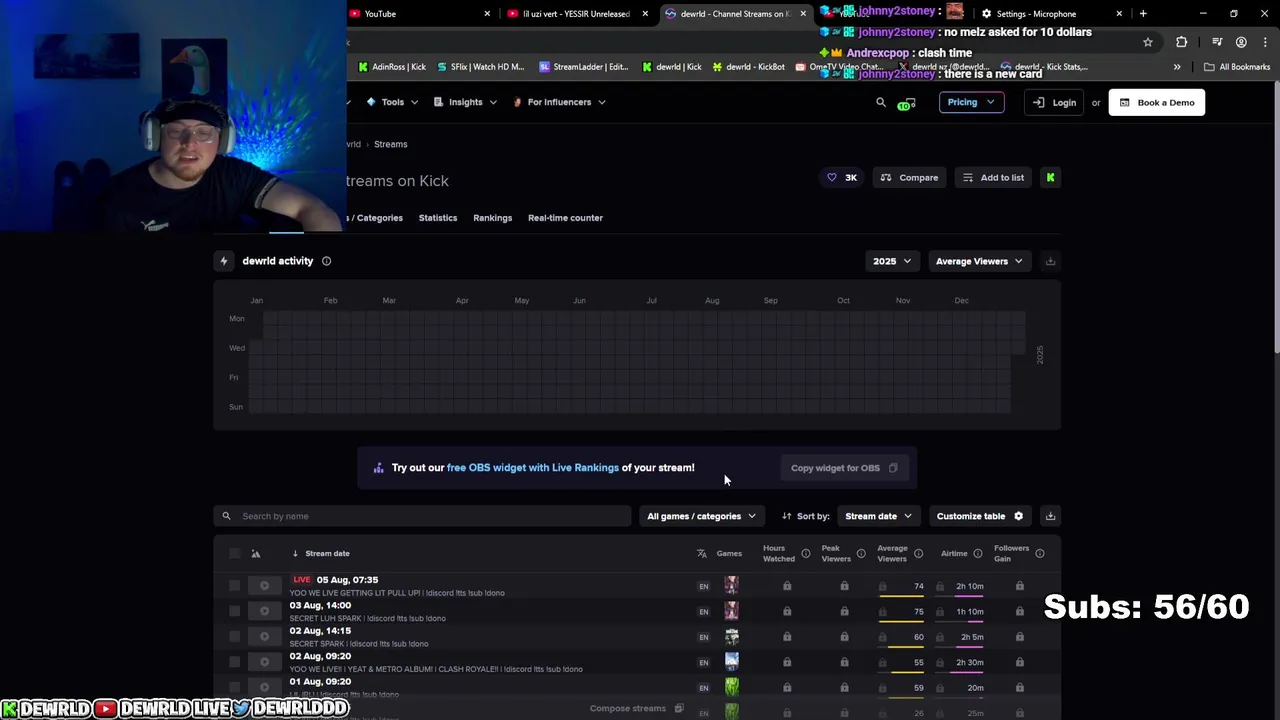Switch to the Rankings tab
This screenshot has width=1280, height=720.
point(492,218)
